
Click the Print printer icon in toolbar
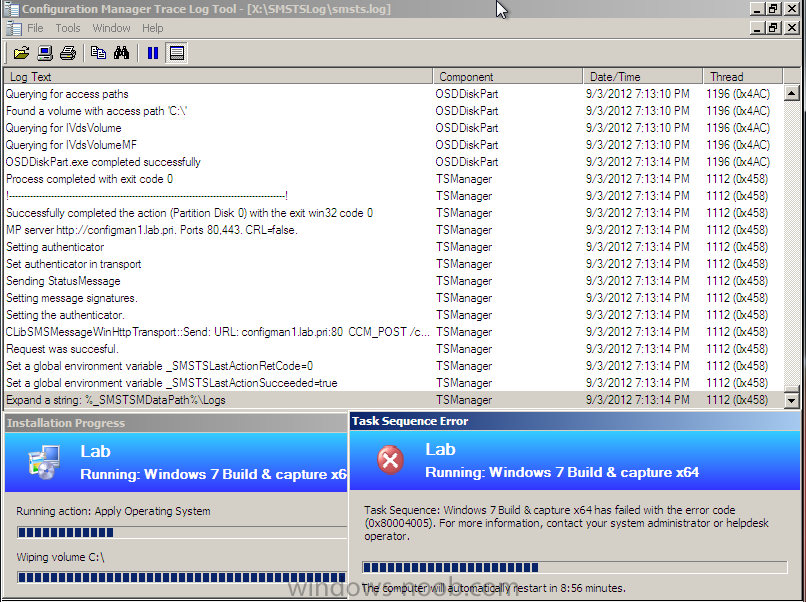coord(67,53)
